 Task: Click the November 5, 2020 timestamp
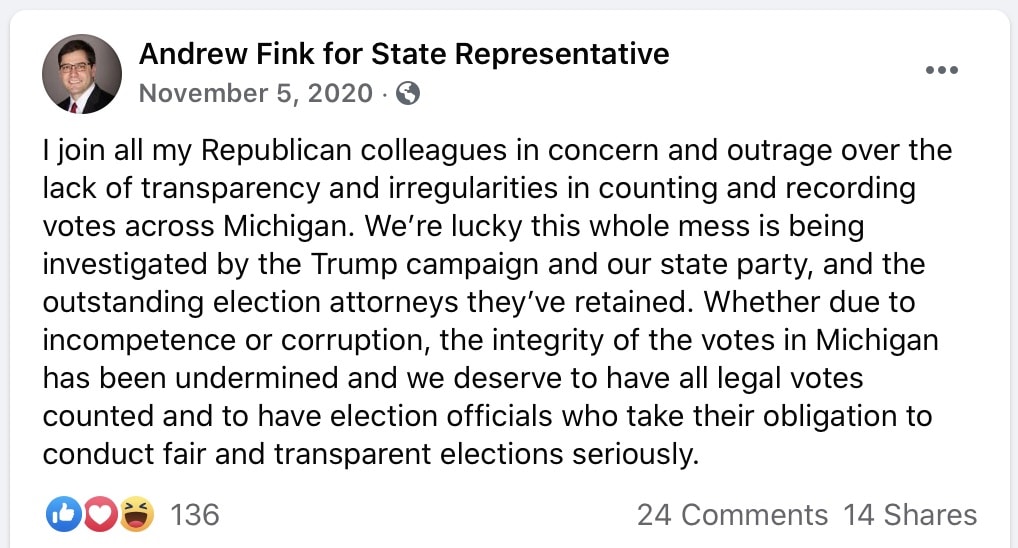[x=256, y=93]
